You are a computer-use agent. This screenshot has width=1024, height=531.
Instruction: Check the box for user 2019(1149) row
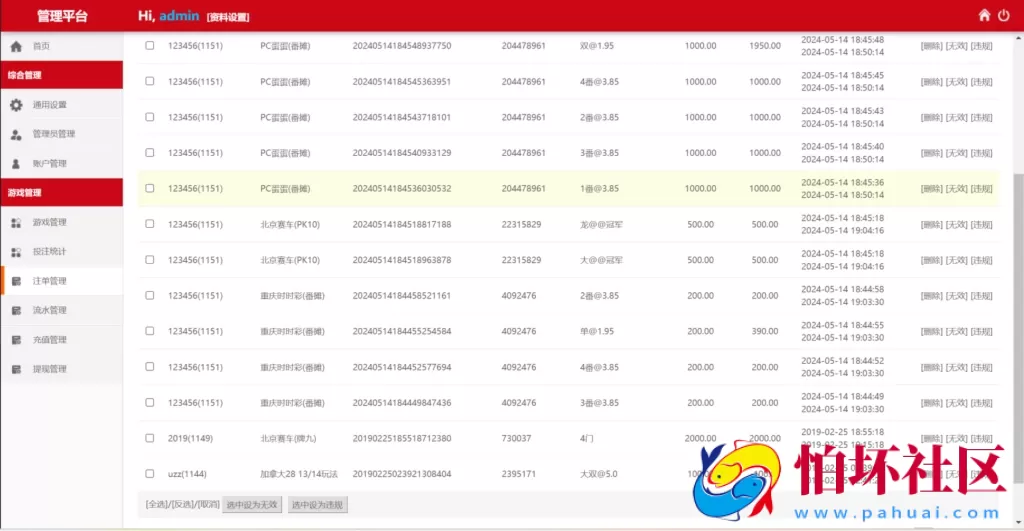150,438
